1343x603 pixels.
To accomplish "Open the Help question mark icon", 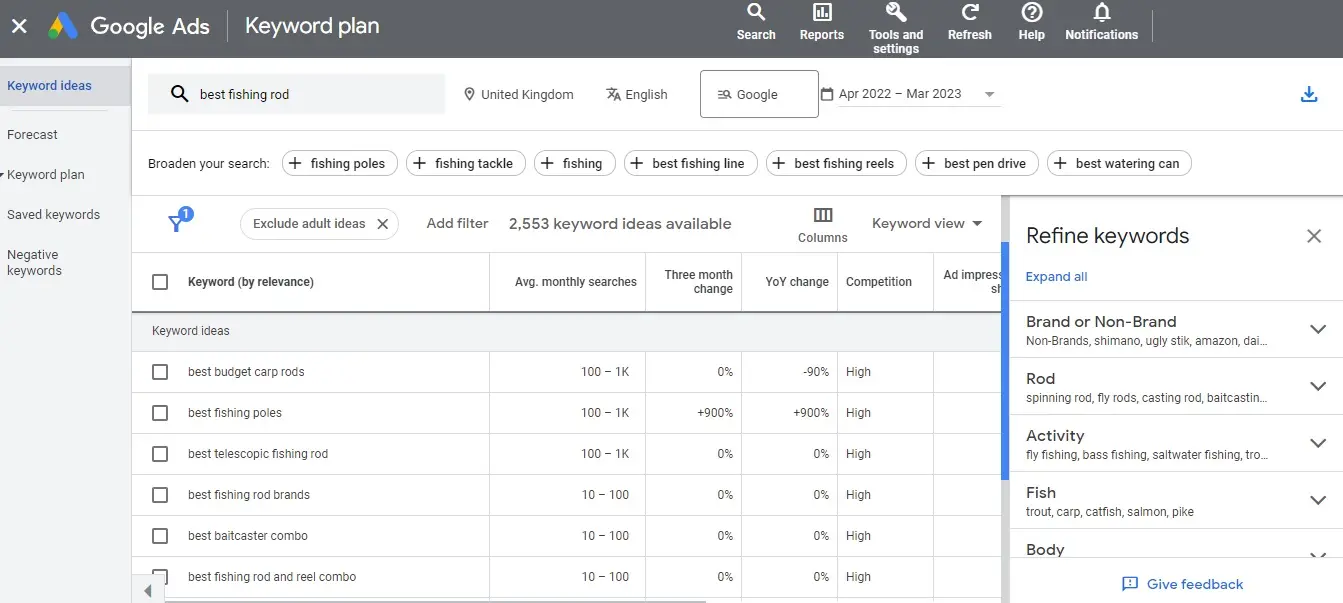I will [1032, 22].
